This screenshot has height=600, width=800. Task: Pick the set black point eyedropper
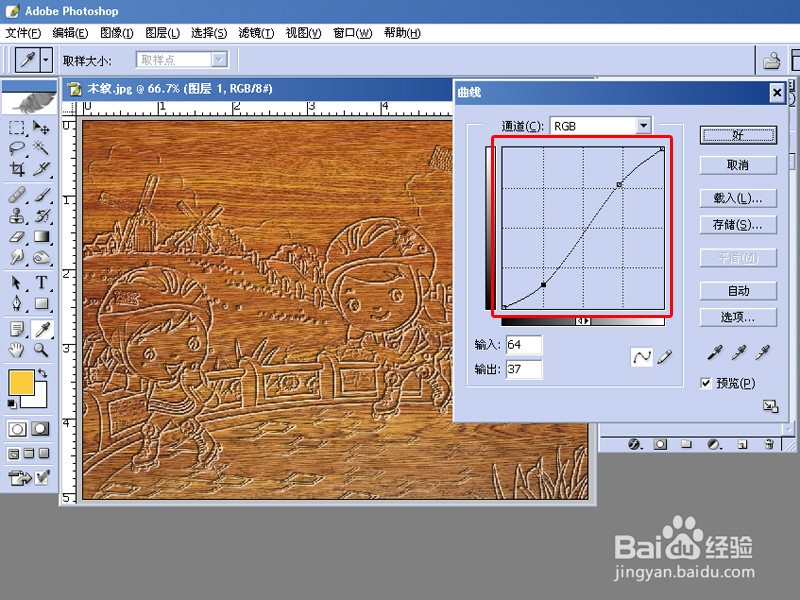click(x=715, y=353)
